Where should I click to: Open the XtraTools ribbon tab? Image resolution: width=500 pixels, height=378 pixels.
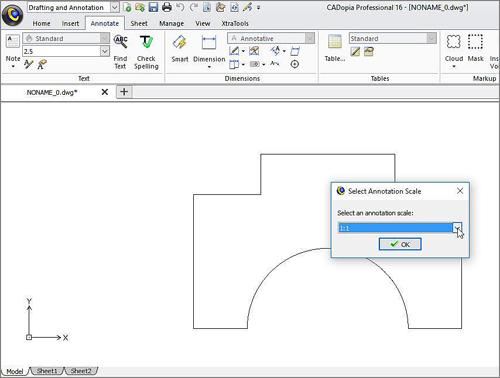coord(235,24)
